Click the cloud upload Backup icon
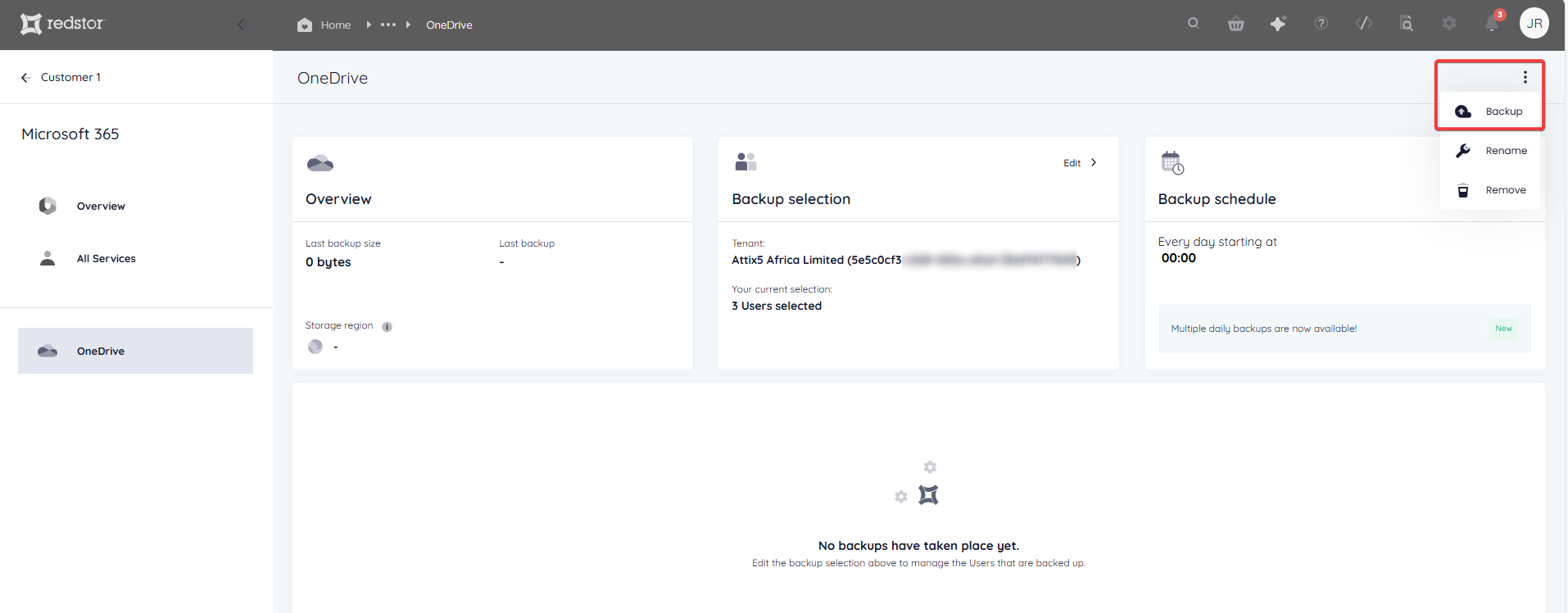This screenshot has height=613, width=1568. [x=1463, y=111]
